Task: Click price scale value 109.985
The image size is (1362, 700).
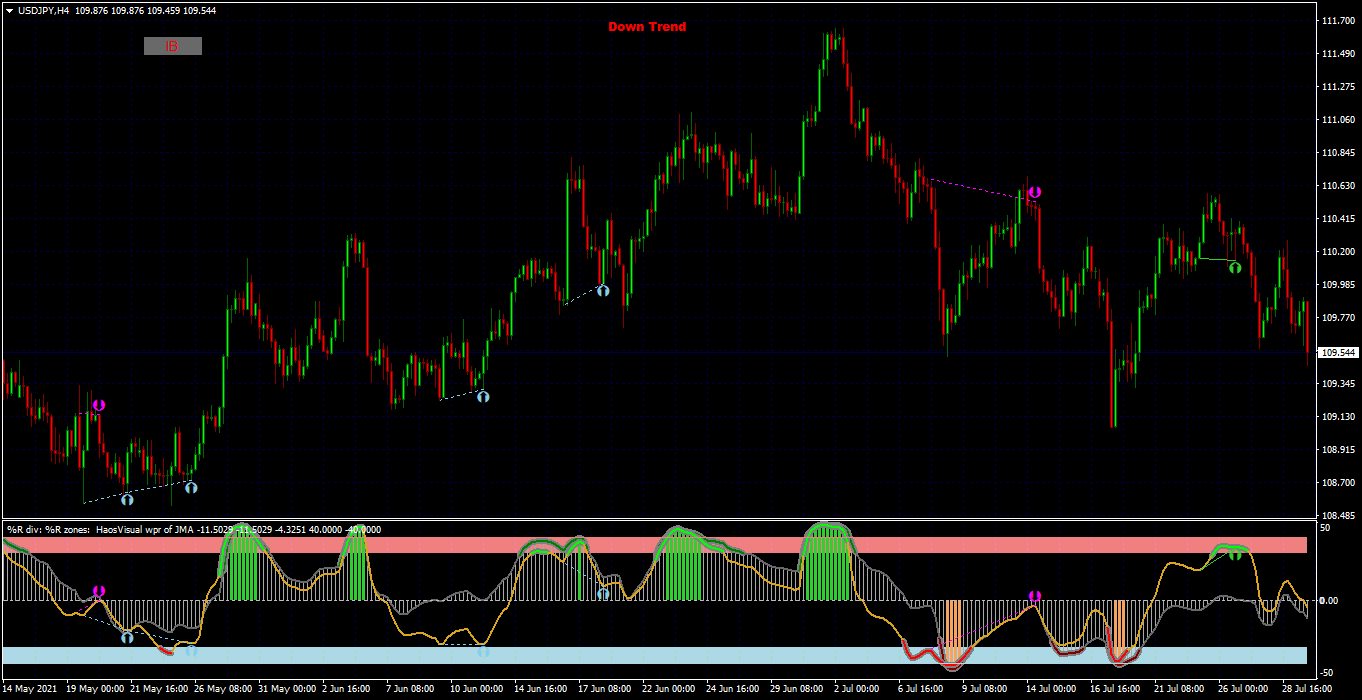Action: [x=1337, y=285]
